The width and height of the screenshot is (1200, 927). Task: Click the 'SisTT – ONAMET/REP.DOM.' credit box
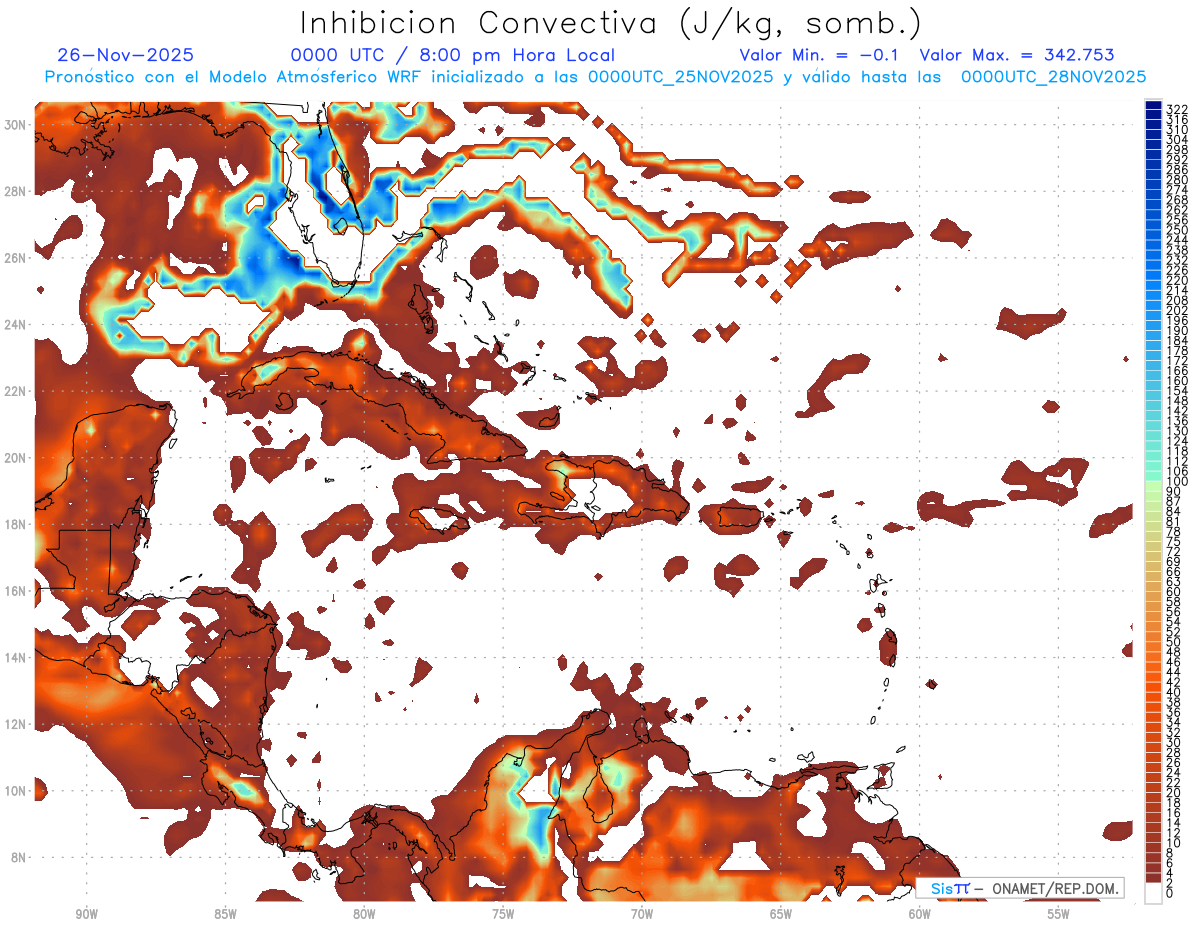1020,888
